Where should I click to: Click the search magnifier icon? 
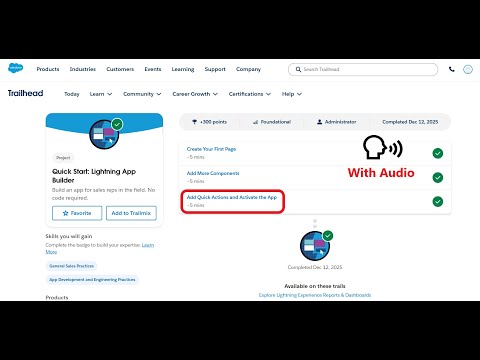pyautogui.click(x=298, y=69)
